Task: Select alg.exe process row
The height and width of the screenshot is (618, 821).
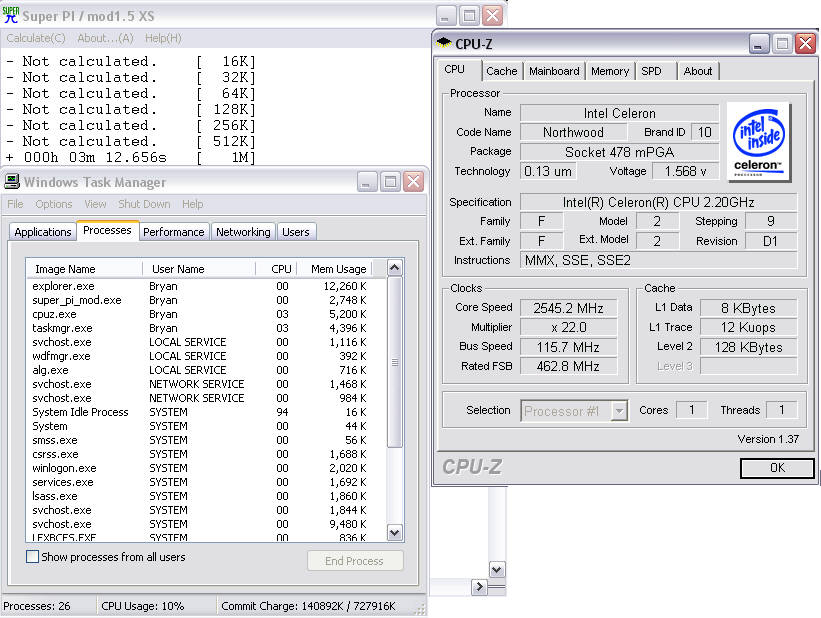Action: pyautogui.click(x=206, y=370)
